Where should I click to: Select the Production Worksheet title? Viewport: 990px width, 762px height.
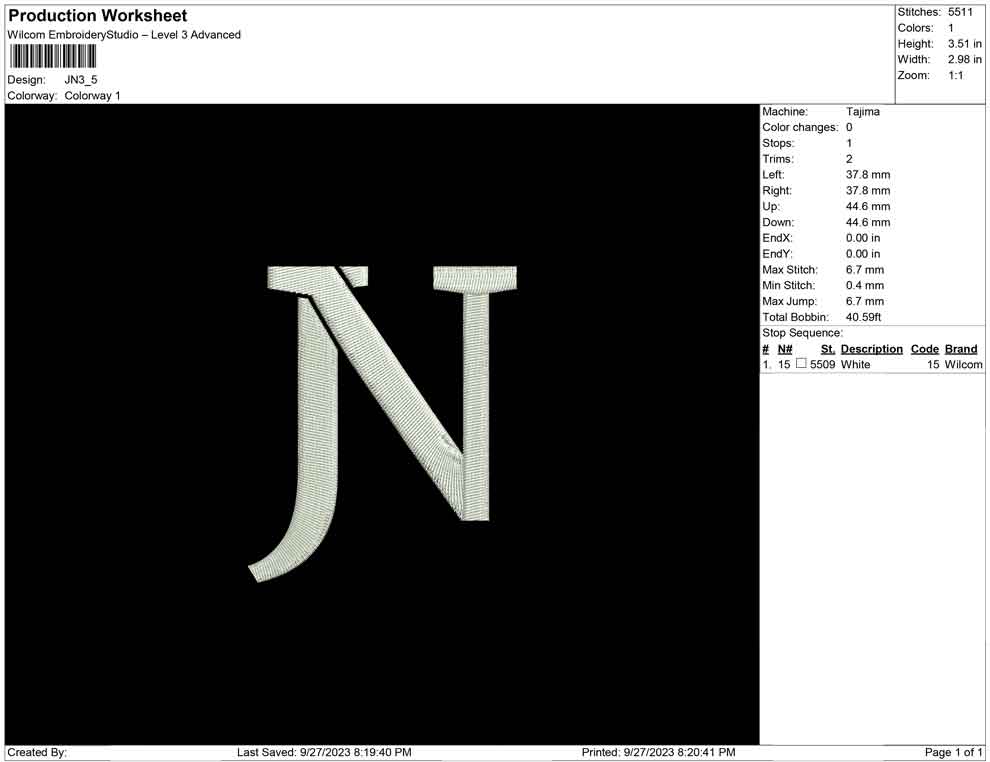point(98,16)
